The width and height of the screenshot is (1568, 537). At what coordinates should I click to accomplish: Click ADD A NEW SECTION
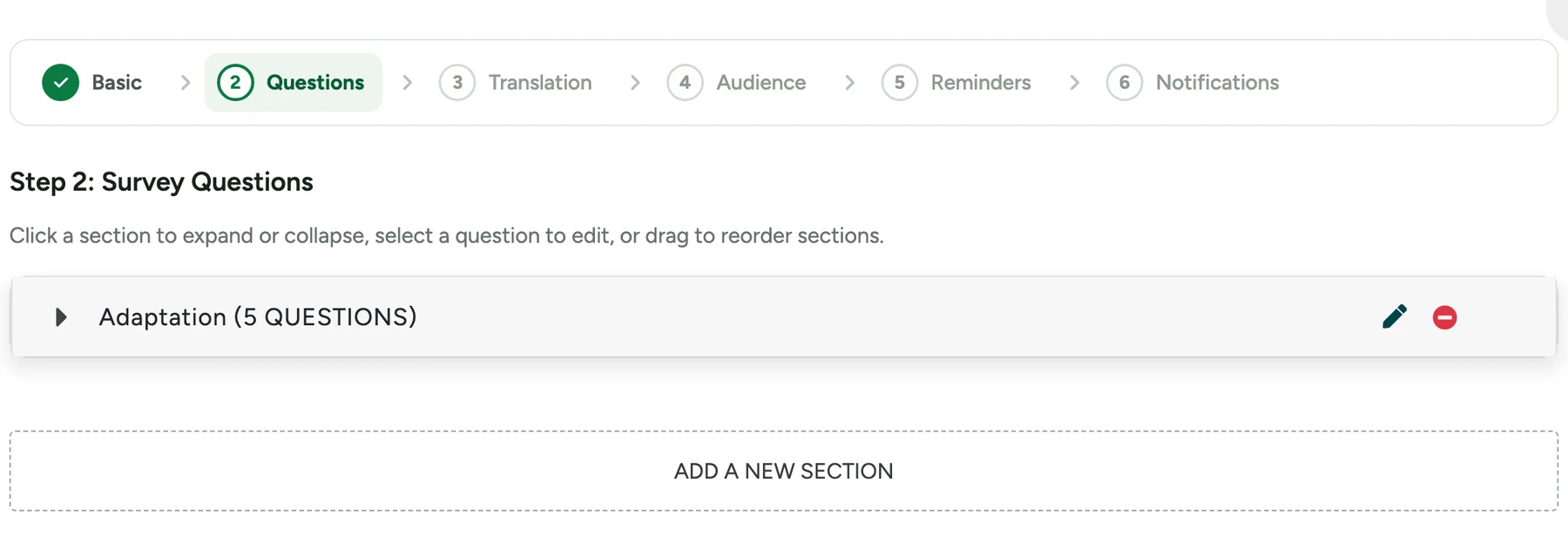tap(784, 471)
